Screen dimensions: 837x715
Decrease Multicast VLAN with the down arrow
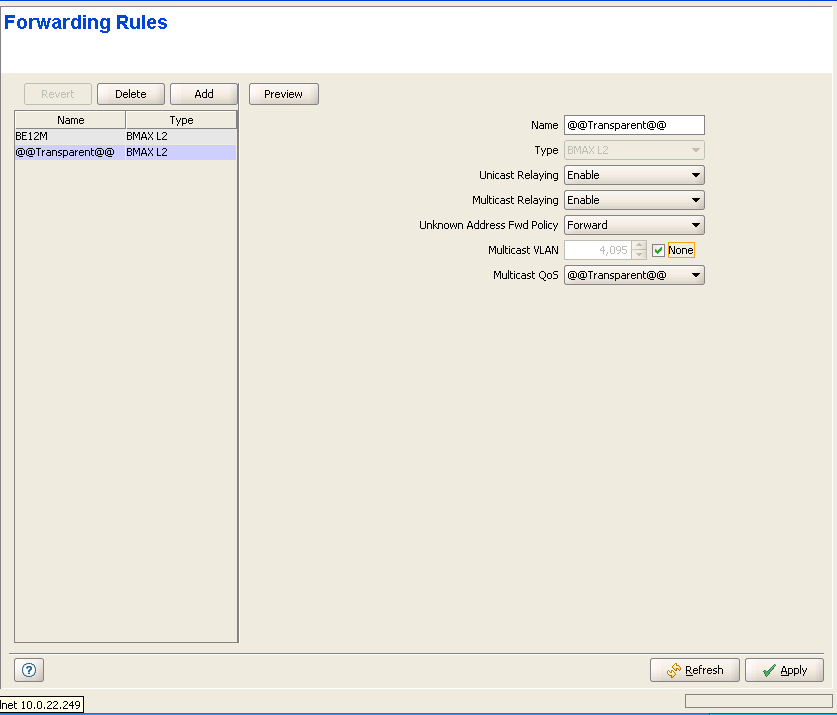pyautogui.click(x=640, y=255)
